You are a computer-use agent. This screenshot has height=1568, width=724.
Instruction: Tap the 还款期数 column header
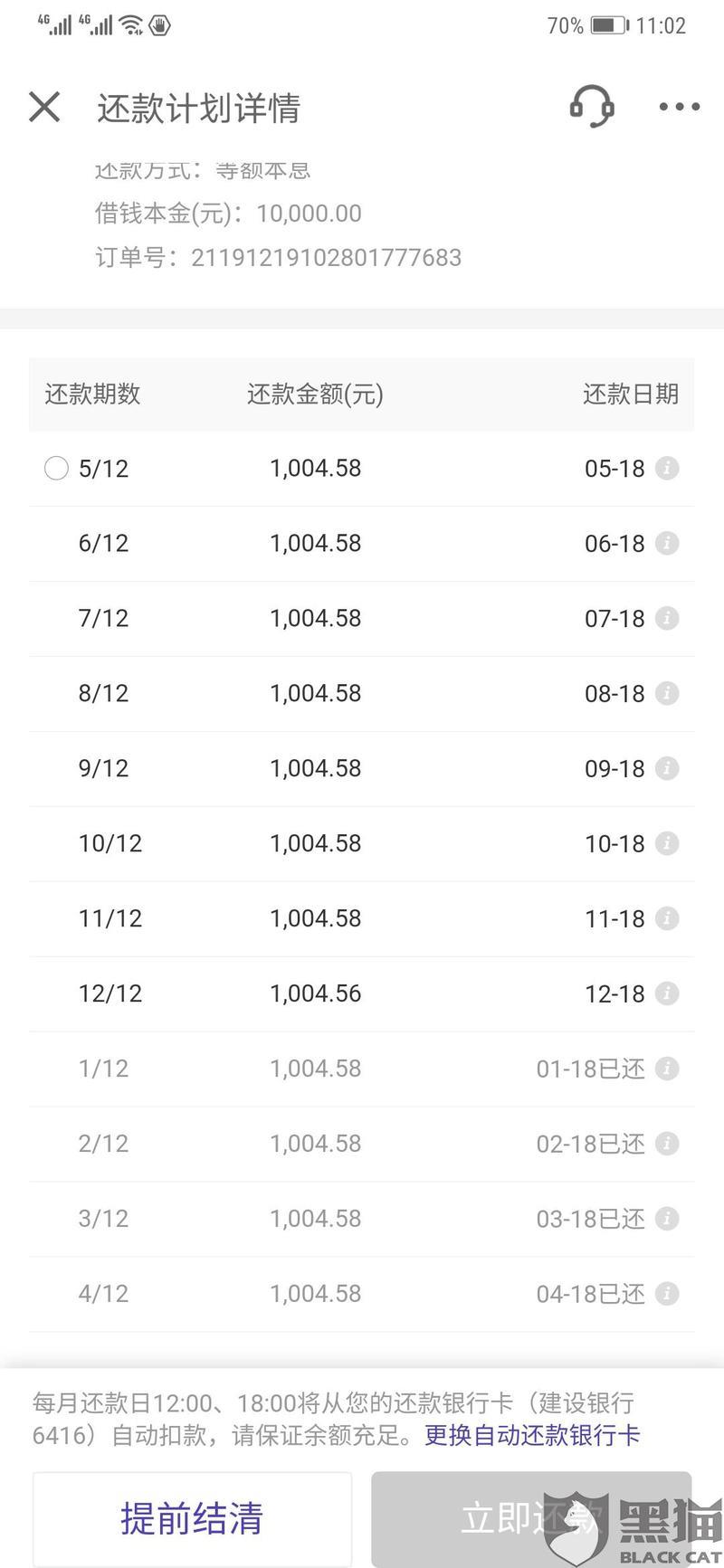pyautogui.click(x=92, y=394)
